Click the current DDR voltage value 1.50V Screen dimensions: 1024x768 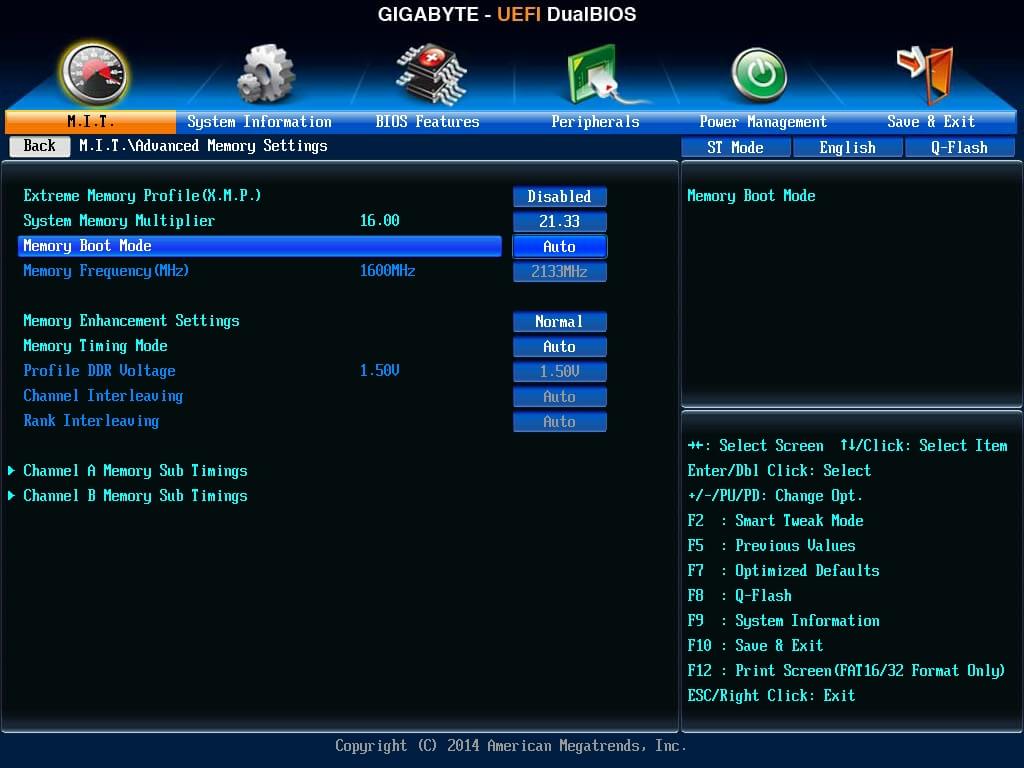[x=379, y=370]
